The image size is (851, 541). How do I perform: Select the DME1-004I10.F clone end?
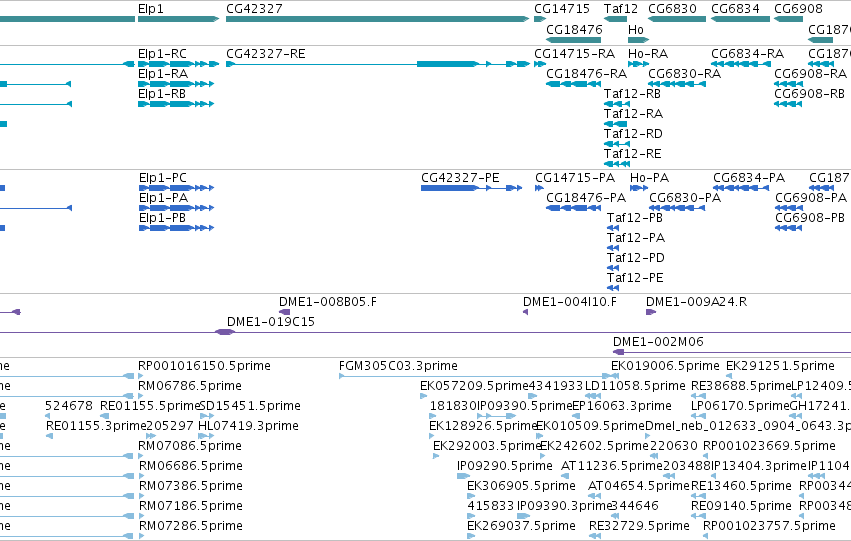[x=525, y=312]
